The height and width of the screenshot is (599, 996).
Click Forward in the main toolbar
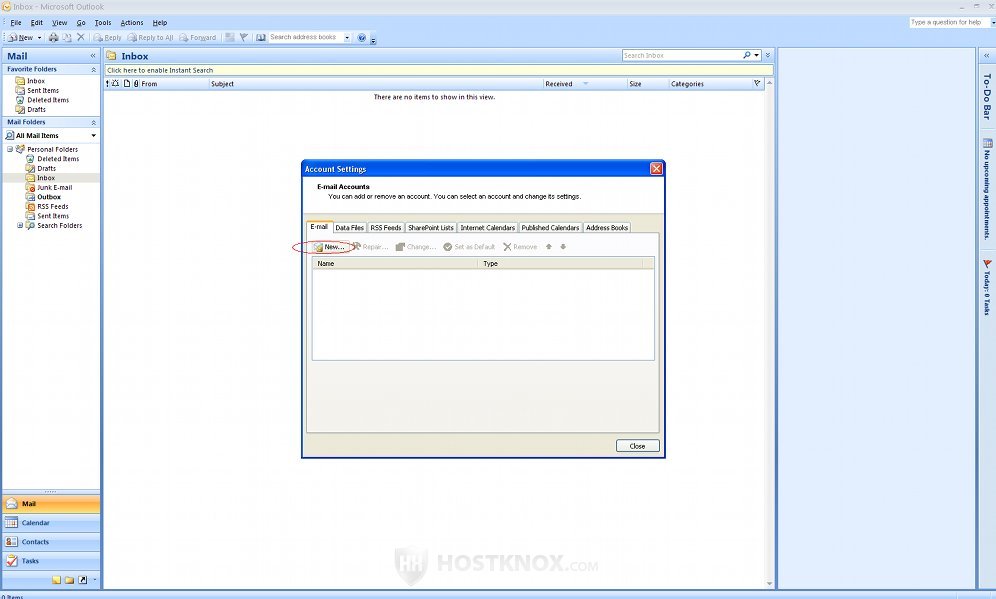tap(198, 37)
